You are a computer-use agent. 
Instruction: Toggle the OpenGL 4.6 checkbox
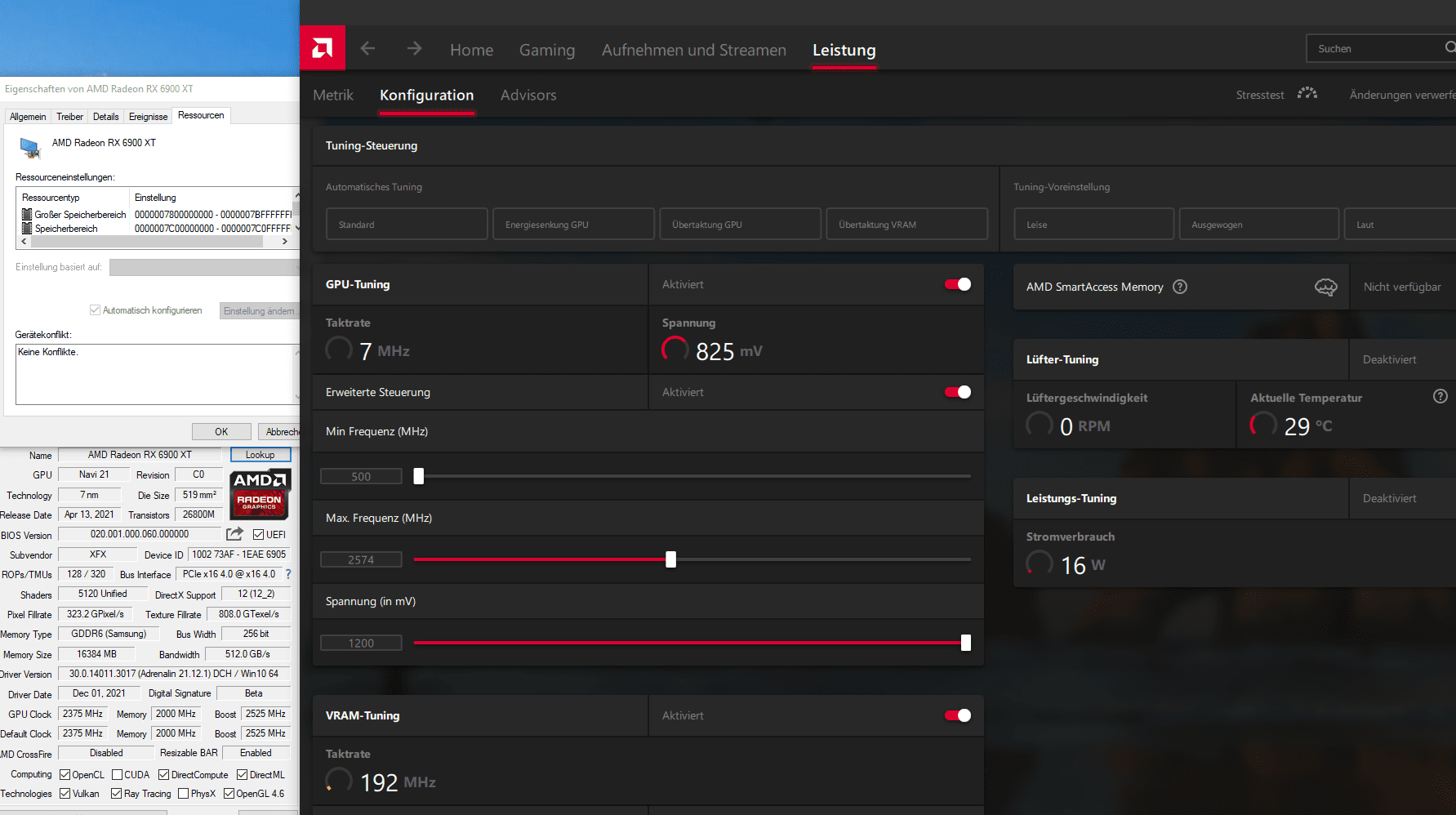[x=229, y=794]
